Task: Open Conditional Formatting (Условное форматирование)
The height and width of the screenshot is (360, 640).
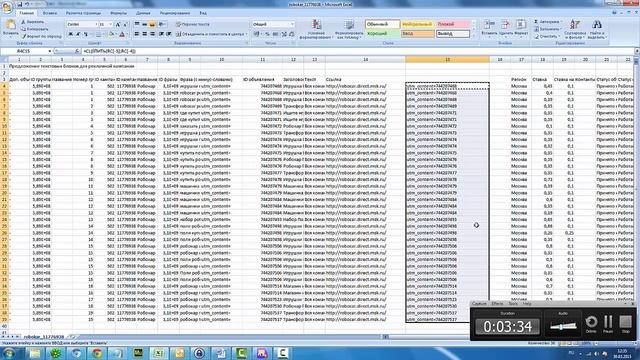Action: pyautogui.click(x=316, y=29)
